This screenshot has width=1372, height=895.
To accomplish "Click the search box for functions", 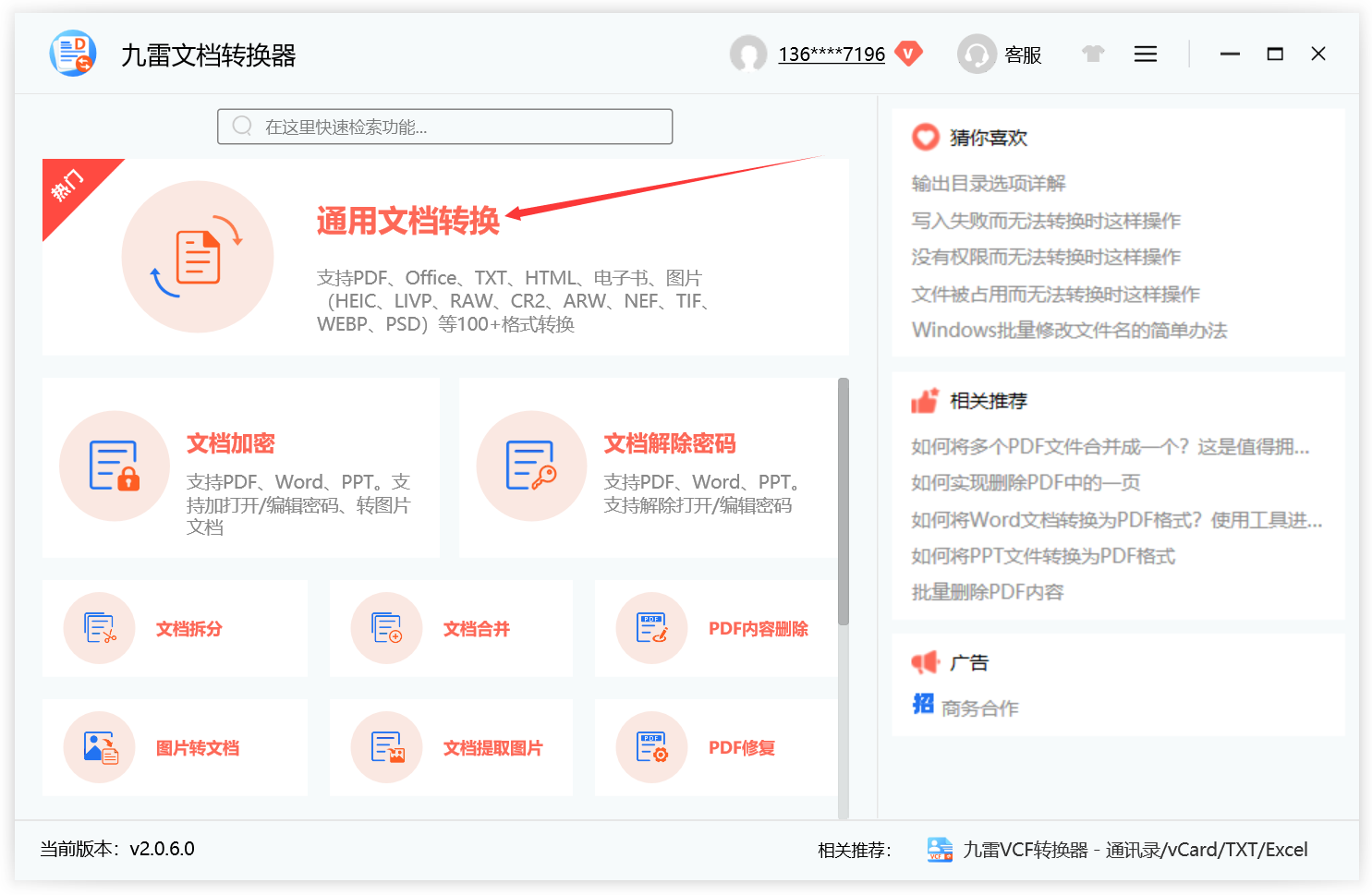I will tap(444, 127).
